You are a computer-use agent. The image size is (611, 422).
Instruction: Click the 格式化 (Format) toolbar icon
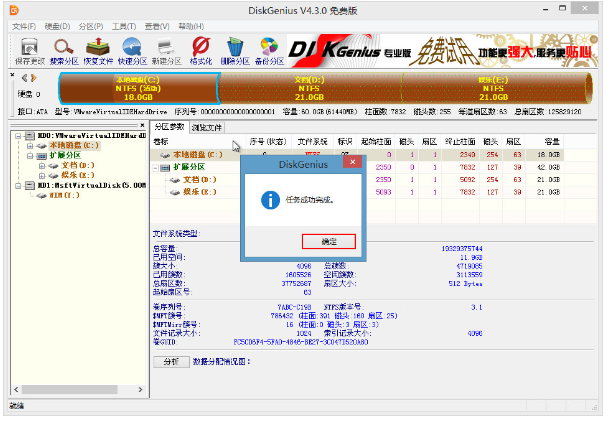click(x=201, y=48)
